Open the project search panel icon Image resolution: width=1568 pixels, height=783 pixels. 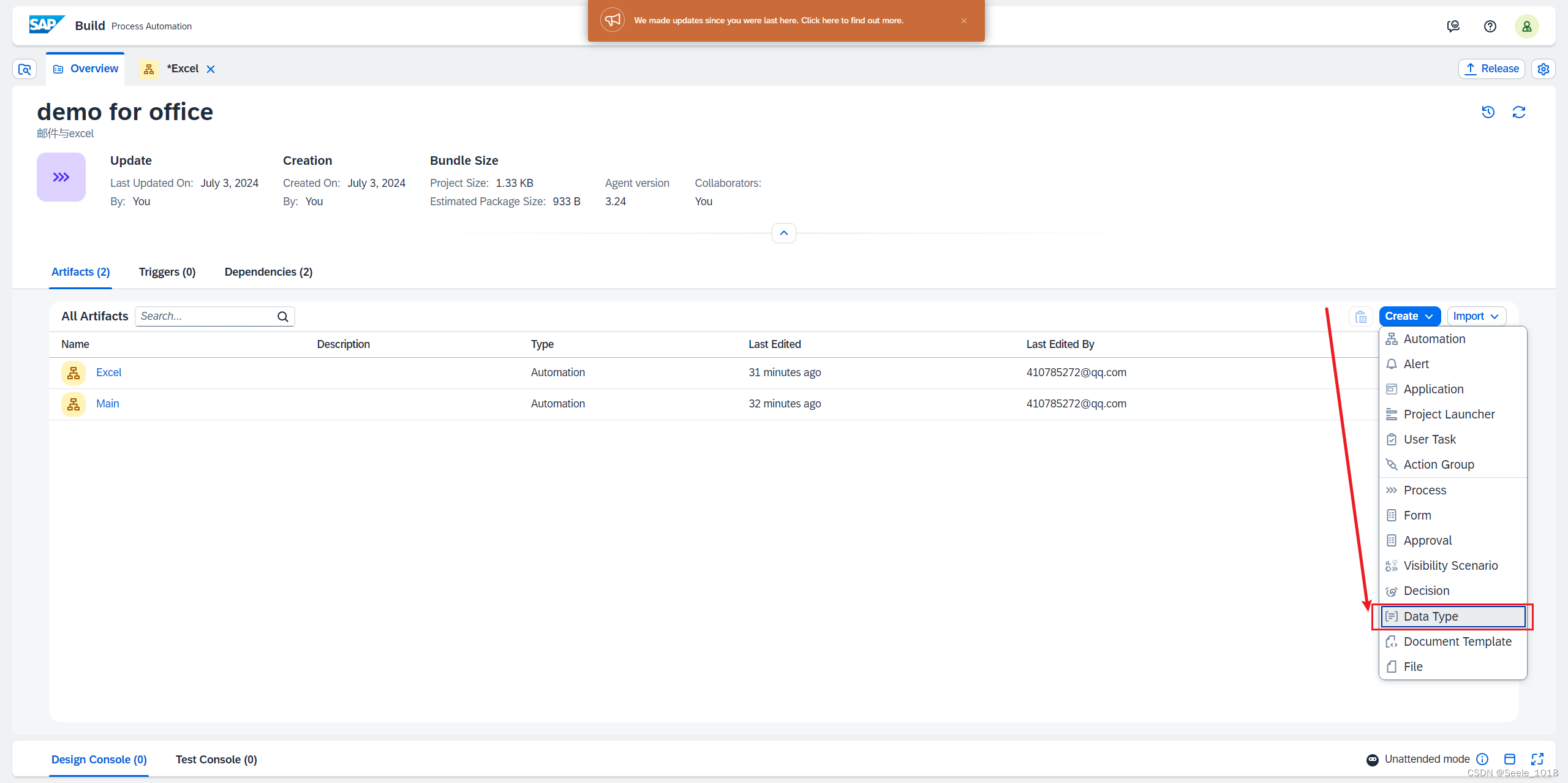click(24, 69)
